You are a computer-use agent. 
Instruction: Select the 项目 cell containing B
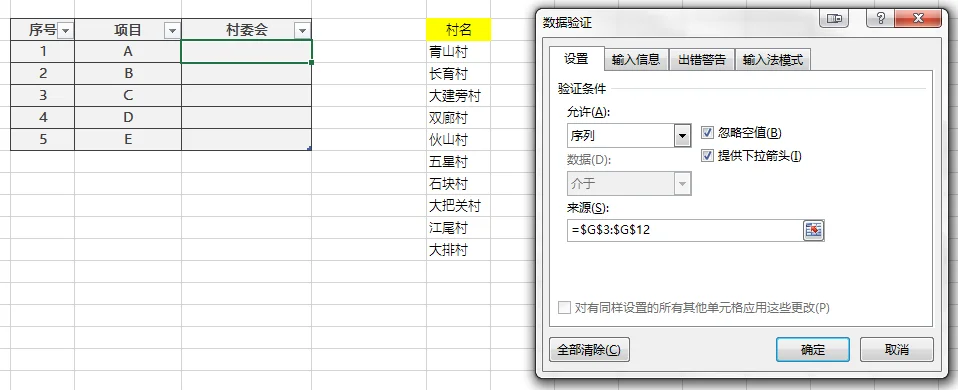pos(128,74)
